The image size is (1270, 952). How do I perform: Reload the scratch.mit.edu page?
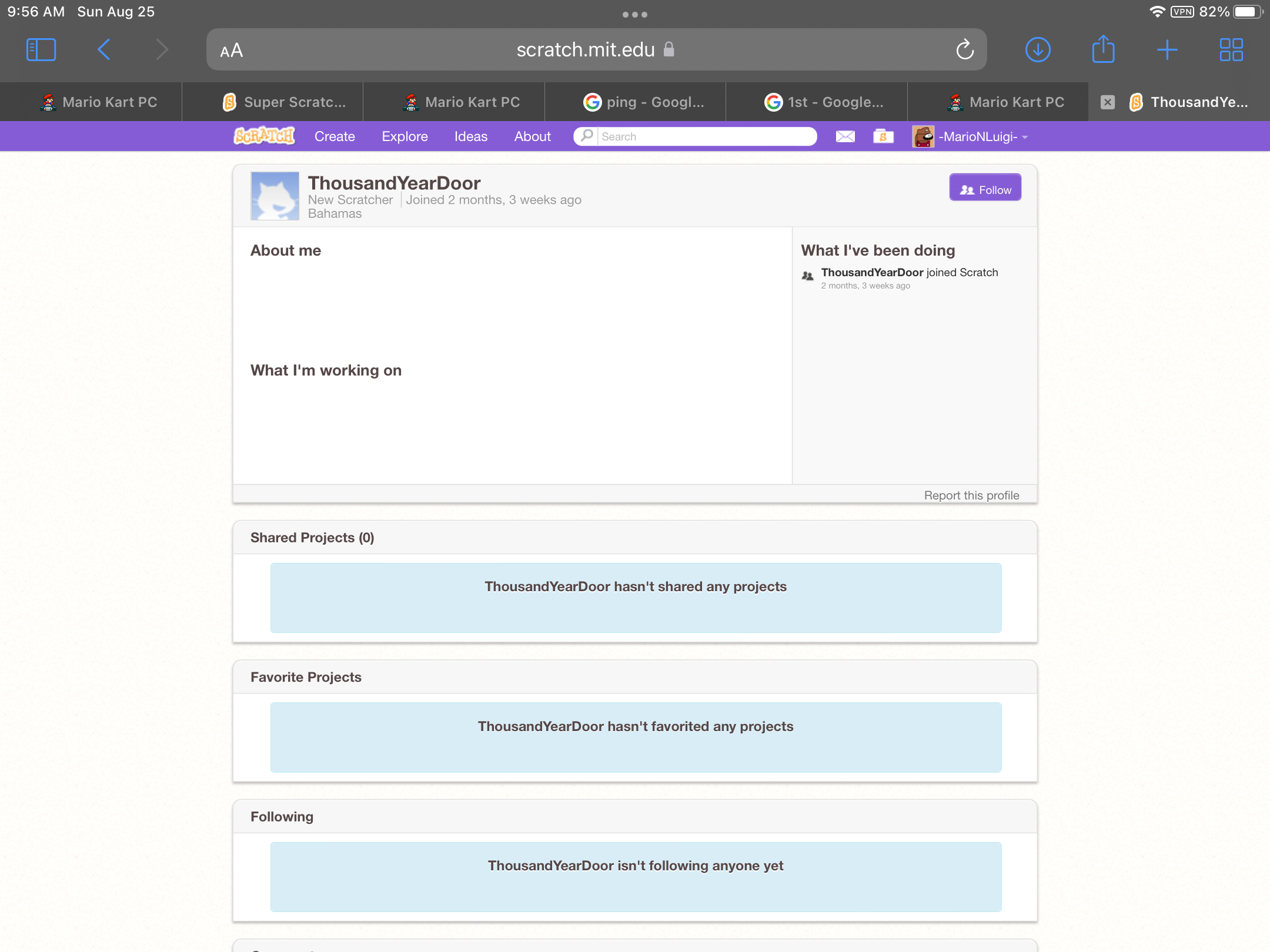[965, 50]
